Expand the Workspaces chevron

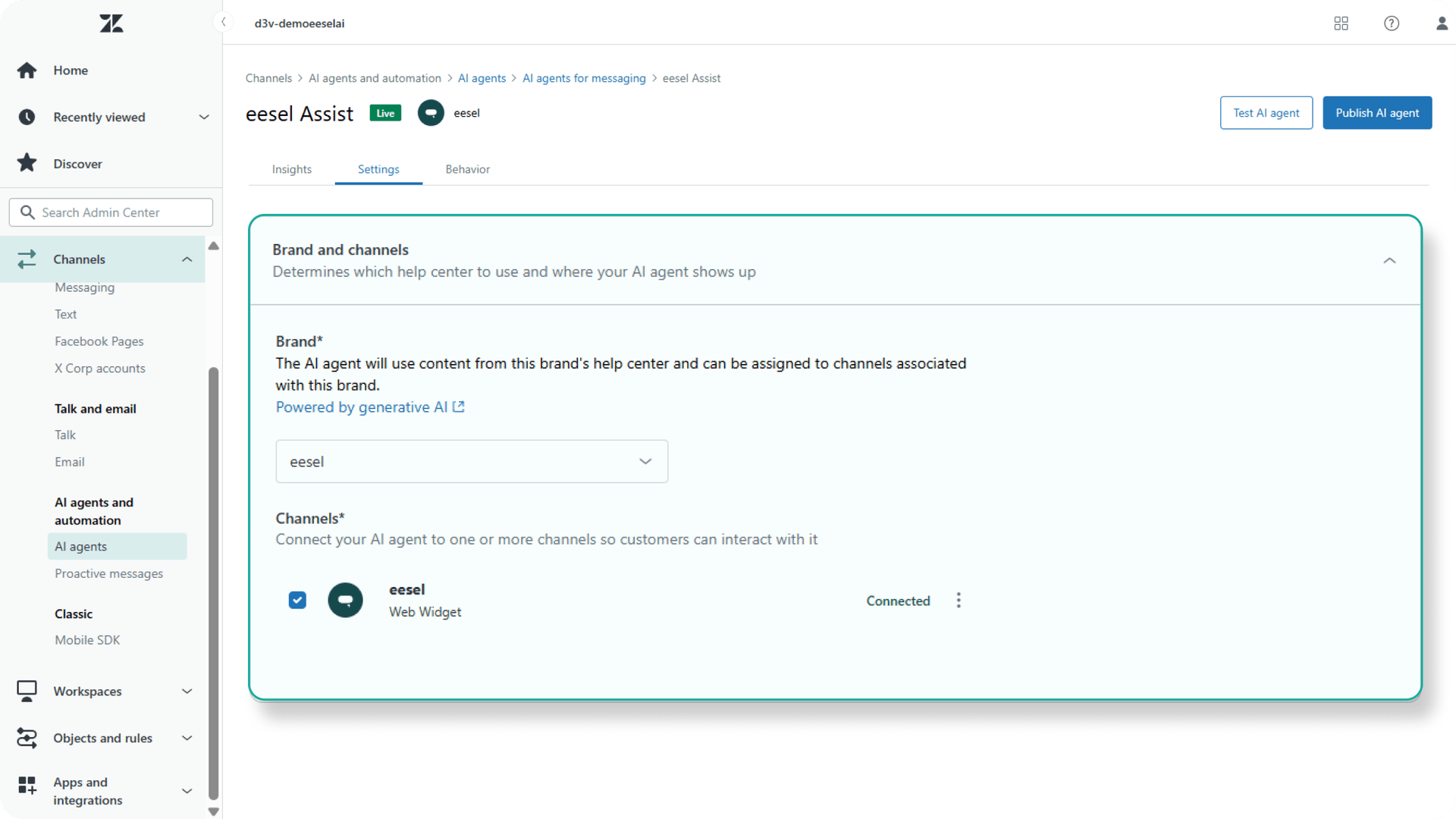pos(187,691)
